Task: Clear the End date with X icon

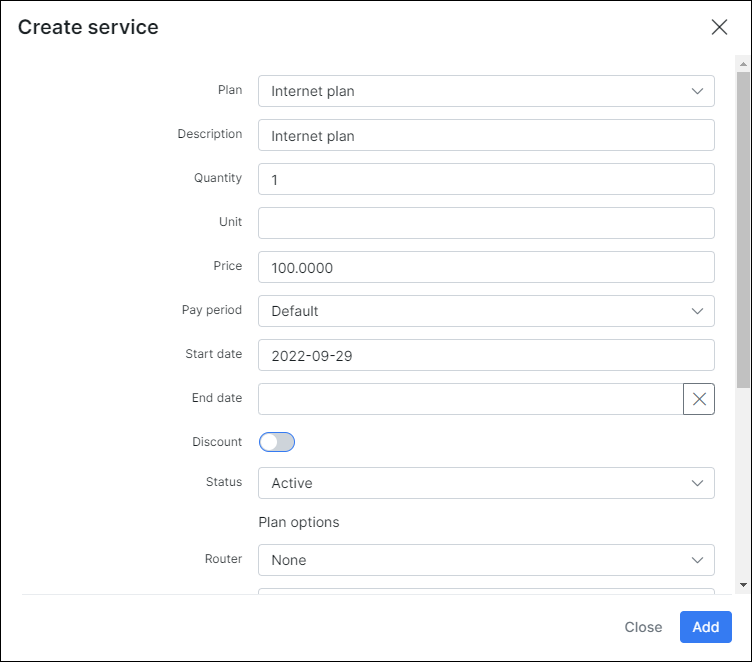Action: (x=699, y=399)
